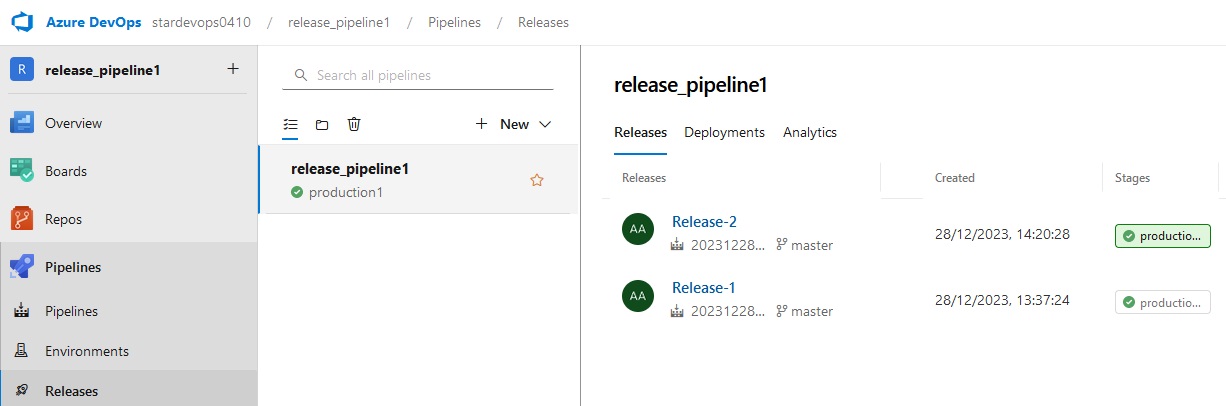Viewport: 1226px width, 406px height.
Task: Toggle the favorite star for release_pipeline1
Action: pyautogui.click(x=537, y=180)
